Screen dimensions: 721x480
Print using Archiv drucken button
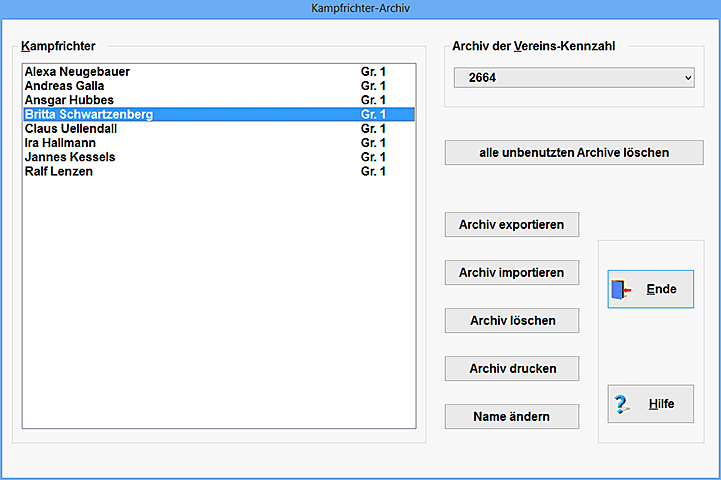(x=511, y=369)
